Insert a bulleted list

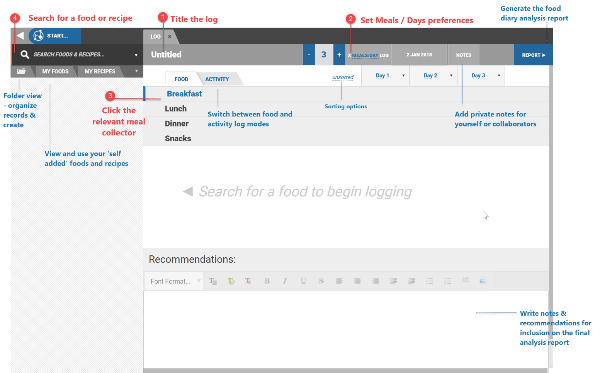point(429,281)
